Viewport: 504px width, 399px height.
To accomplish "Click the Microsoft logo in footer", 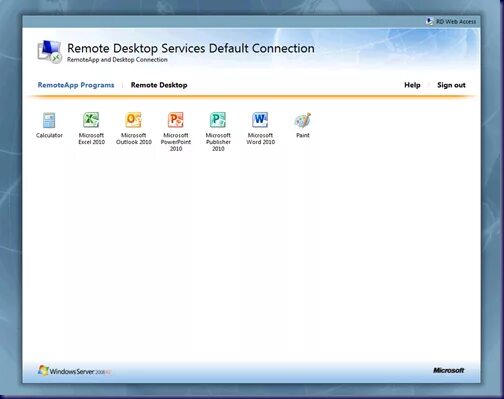I will pos(449,370).
